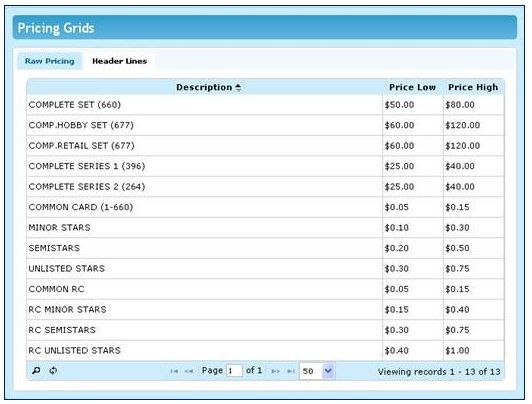
Task: Select the RC UNLISTED STARS row
Action: [x=265, y=350]
